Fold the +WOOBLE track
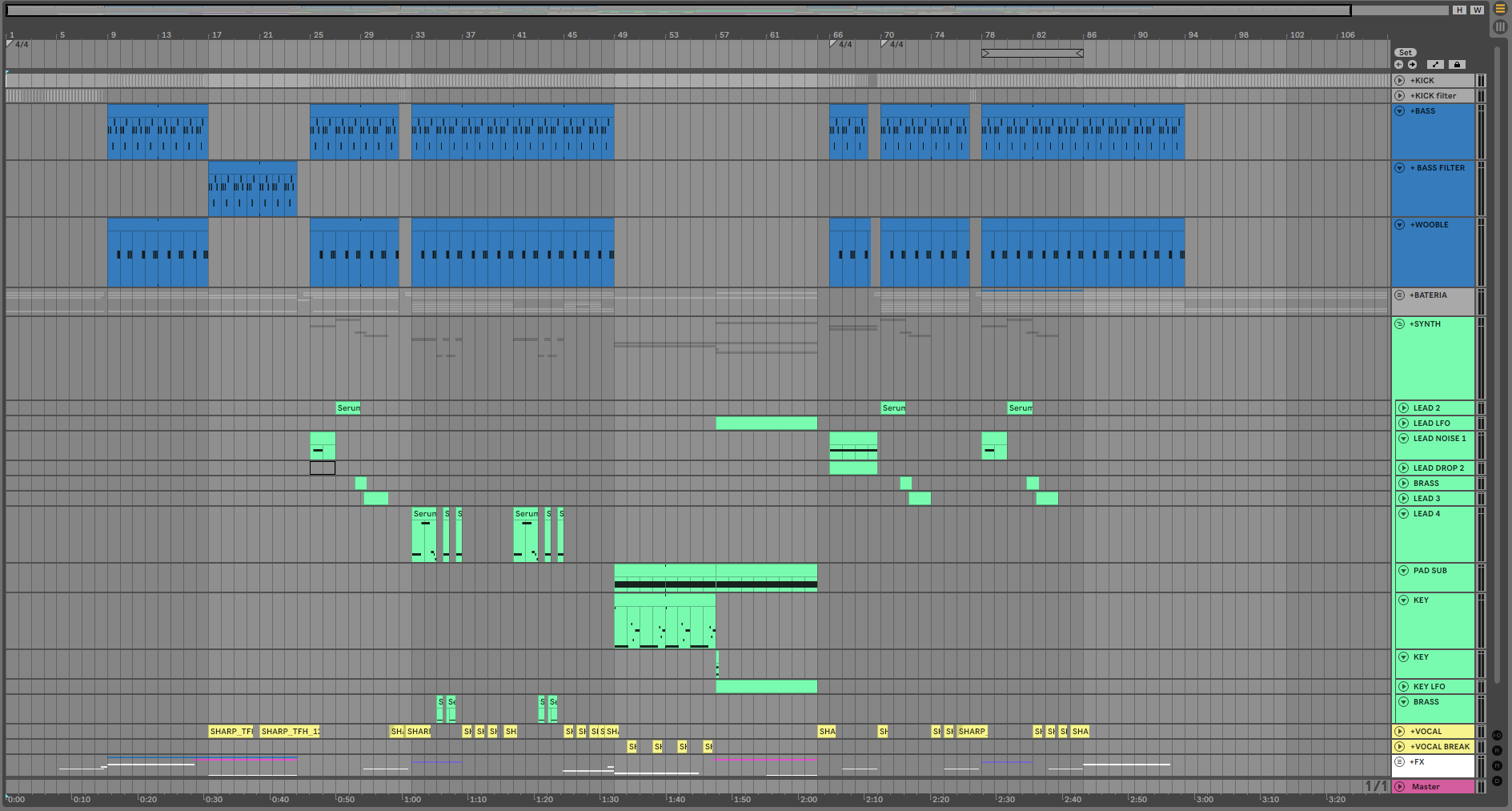 [1400, 225]
